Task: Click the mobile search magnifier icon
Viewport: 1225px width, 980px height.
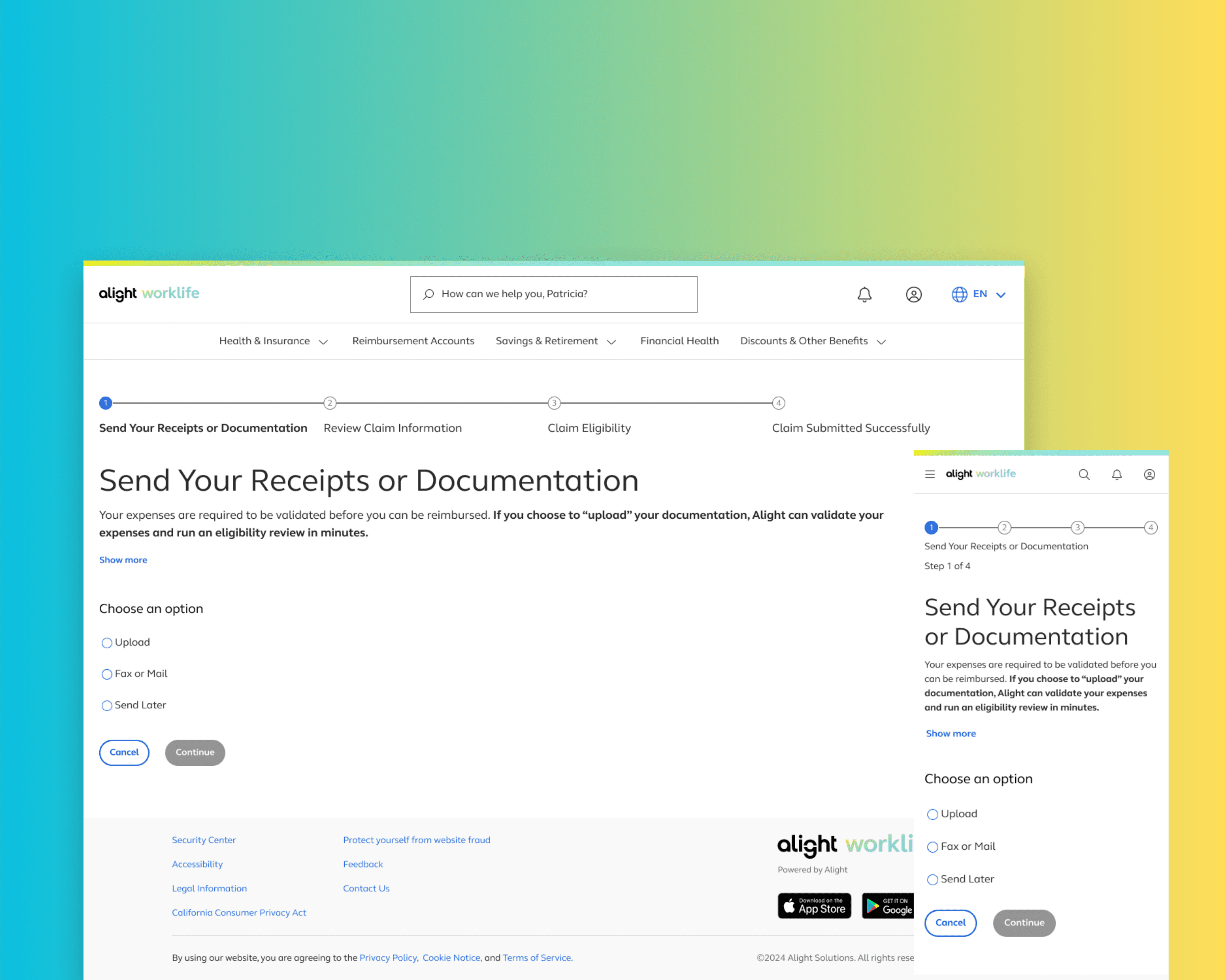Action: 1084,474
